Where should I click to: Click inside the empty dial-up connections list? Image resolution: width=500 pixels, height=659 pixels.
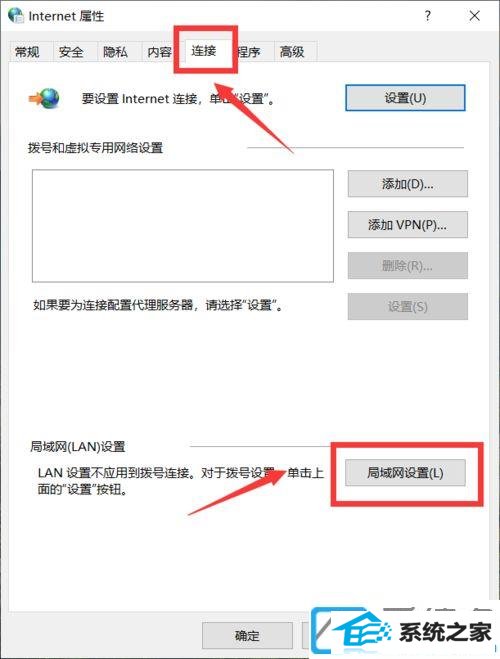(183, 226)
